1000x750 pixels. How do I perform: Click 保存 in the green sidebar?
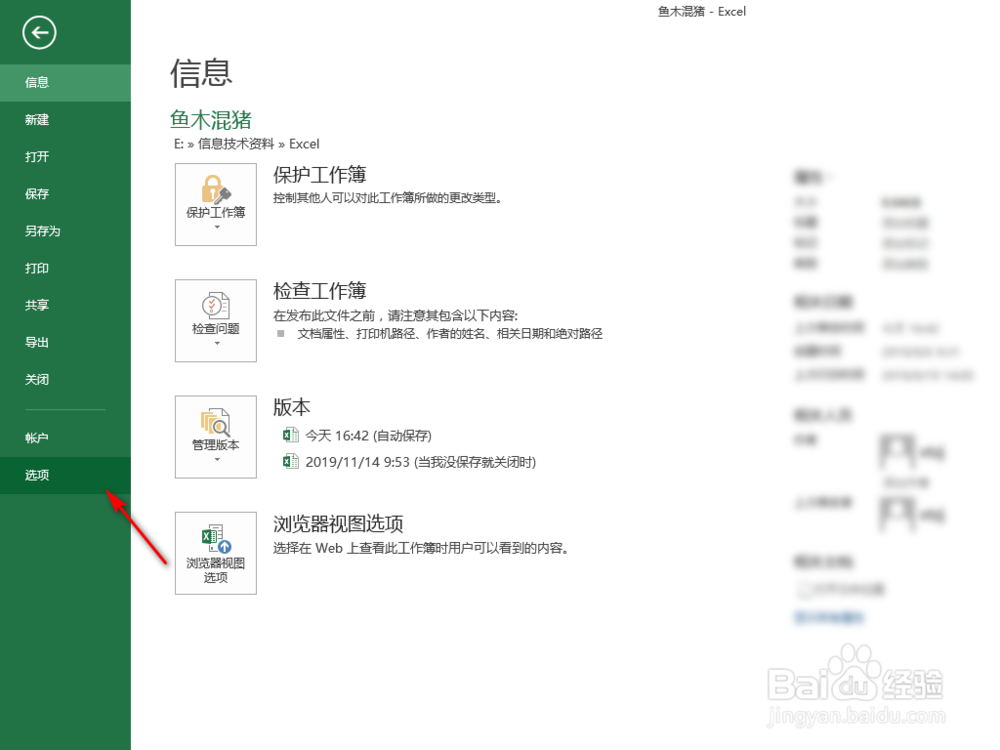click(x=65, y=194)
